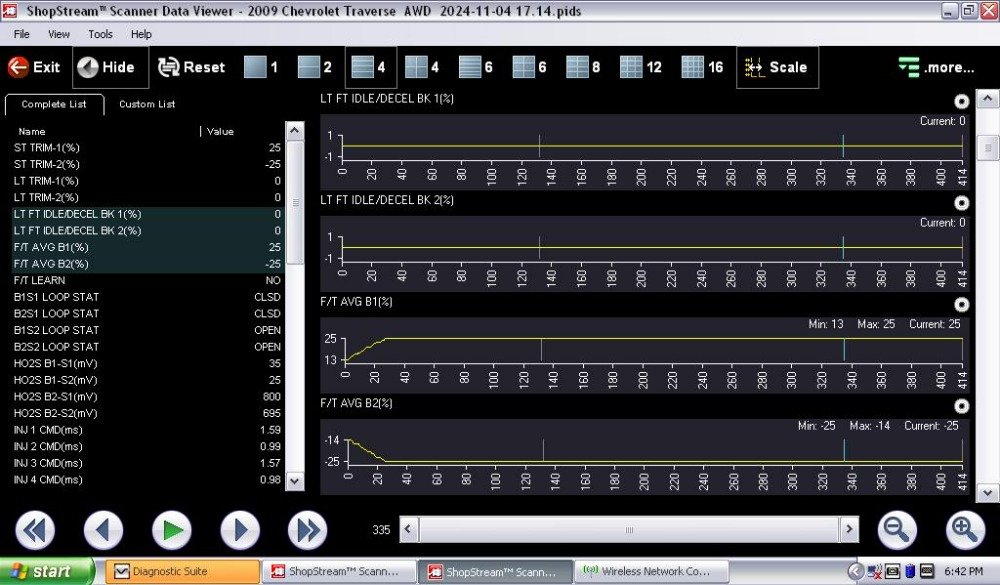Click the PID list scrollbar thumb
Image resolution: width=1000 pixels, height=585 pixels.
pos(295,202)
